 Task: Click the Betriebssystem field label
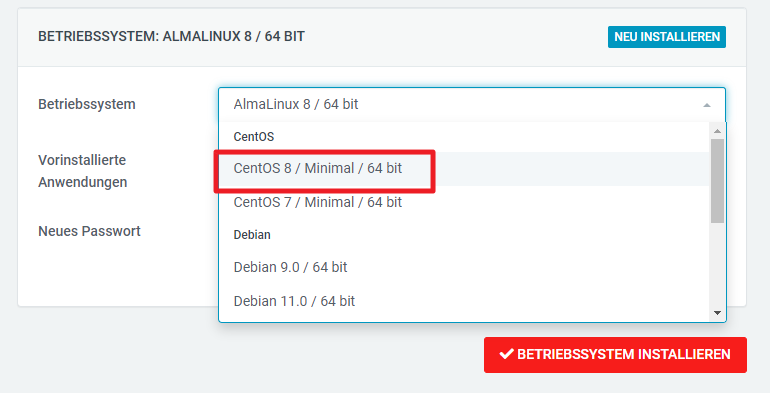(87, 104)
